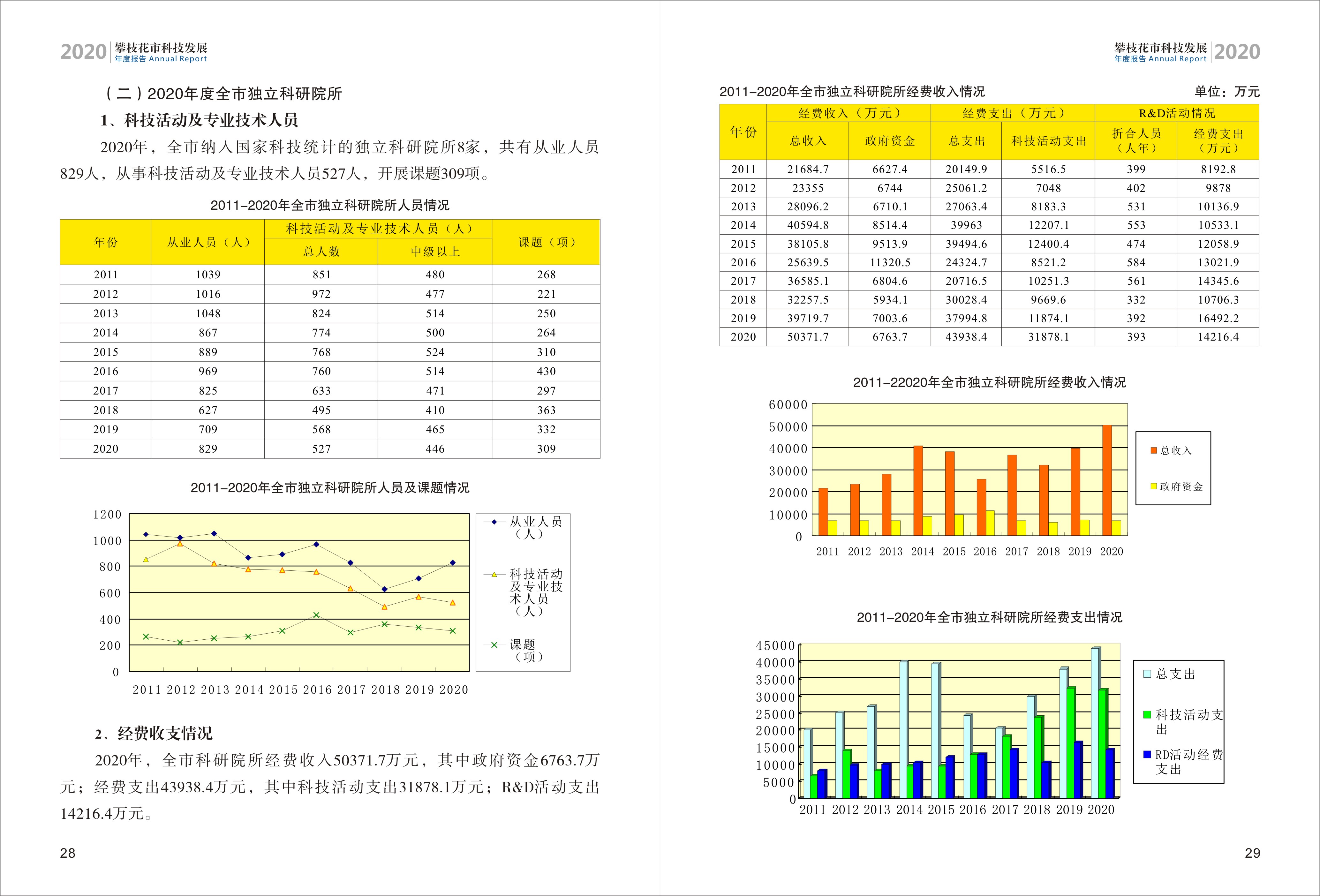1320x896 pixels.
Task: Click the 2016 课题 peak data point
Action: click(x=316, y=615)
